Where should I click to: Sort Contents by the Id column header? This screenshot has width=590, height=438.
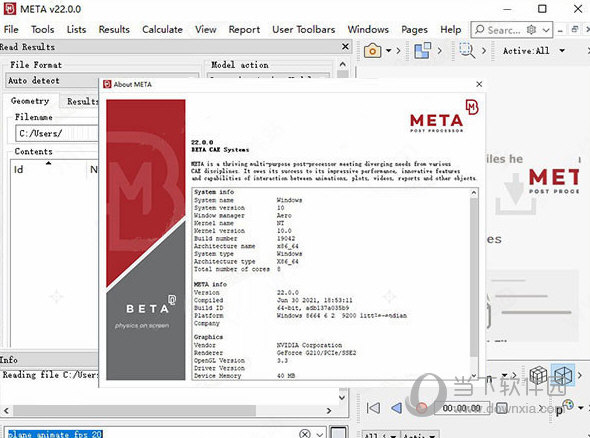click(18, 170)
